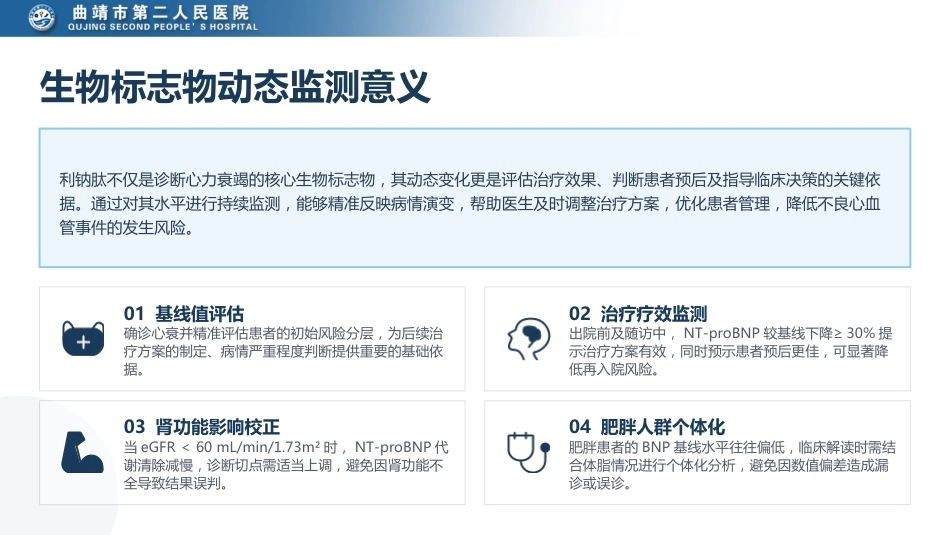Click the hospital logo emblem in header
The image size is (950, 535).
tap(42, 18)
